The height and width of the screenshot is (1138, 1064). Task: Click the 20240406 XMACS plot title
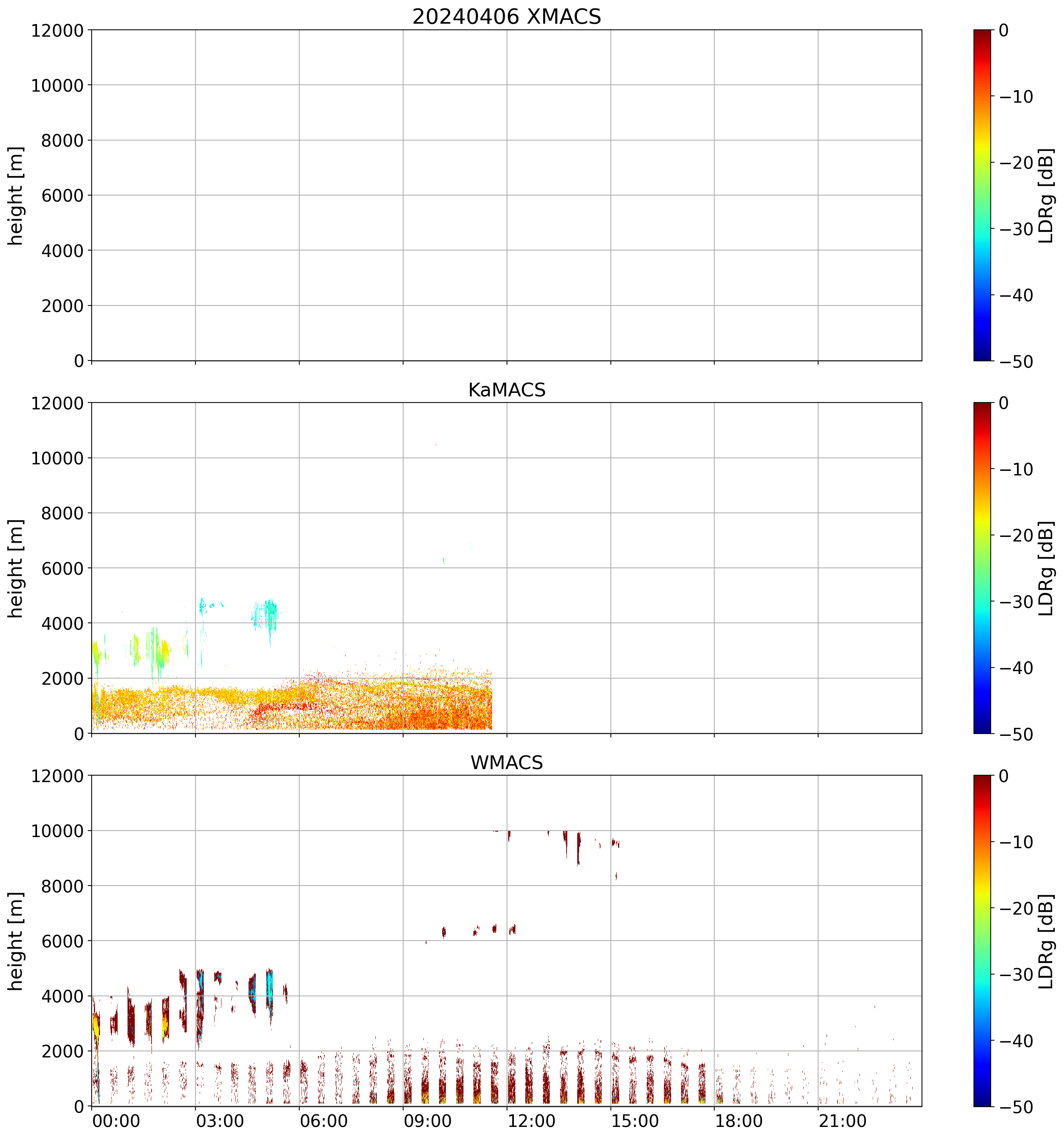(x=507, y=16)
